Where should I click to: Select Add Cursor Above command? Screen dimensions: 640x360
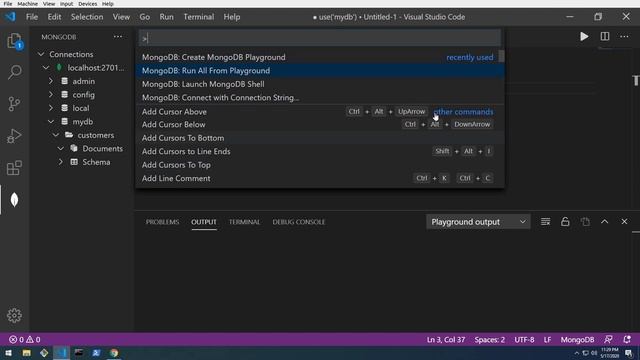tap(320, 111)
